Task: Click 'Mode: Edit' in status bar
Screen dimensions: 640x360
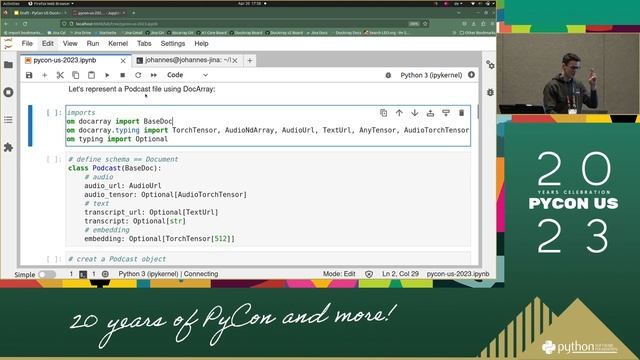Action: point(339,274)
